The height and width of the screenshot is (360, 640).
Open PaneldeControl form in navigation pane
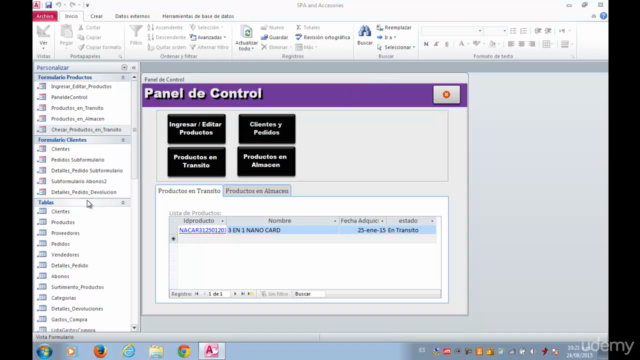(x=69, y=97)
